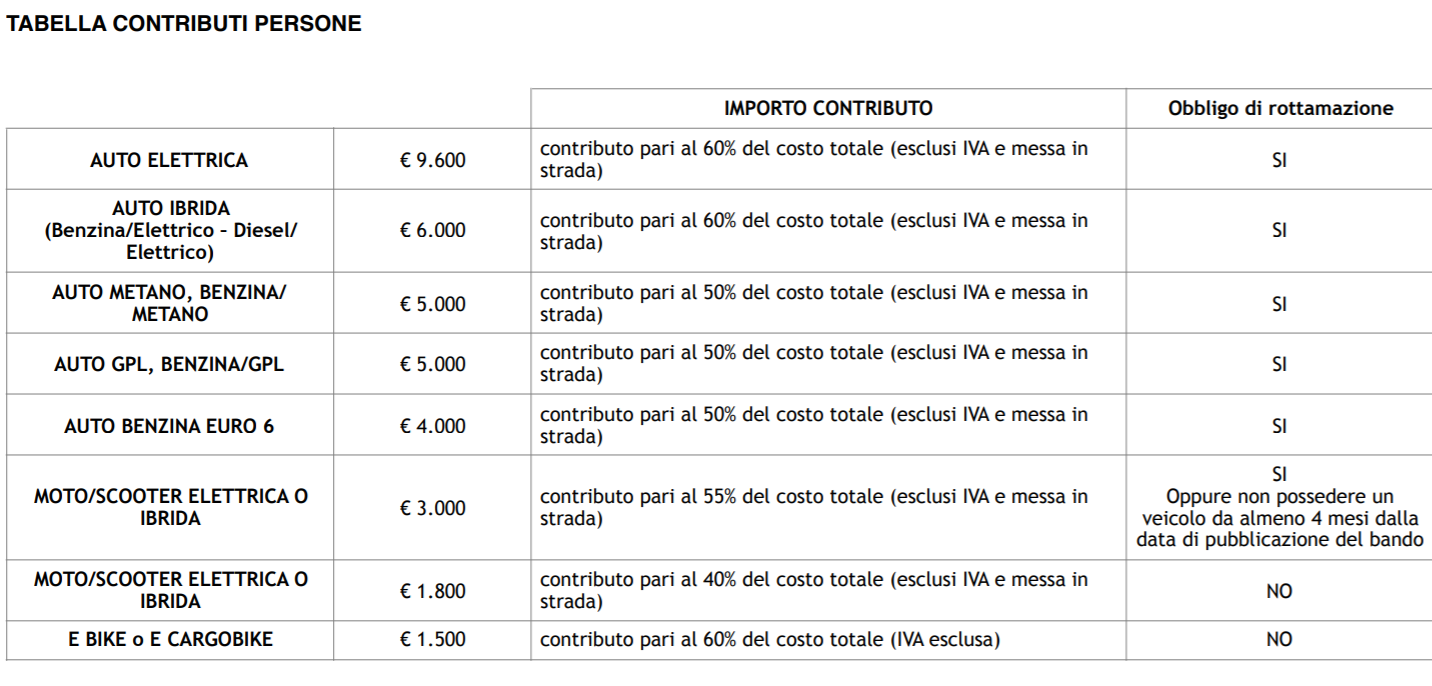Click the € 1.500 amount cell
This screenshot has width=1432, height=686.
433,640
